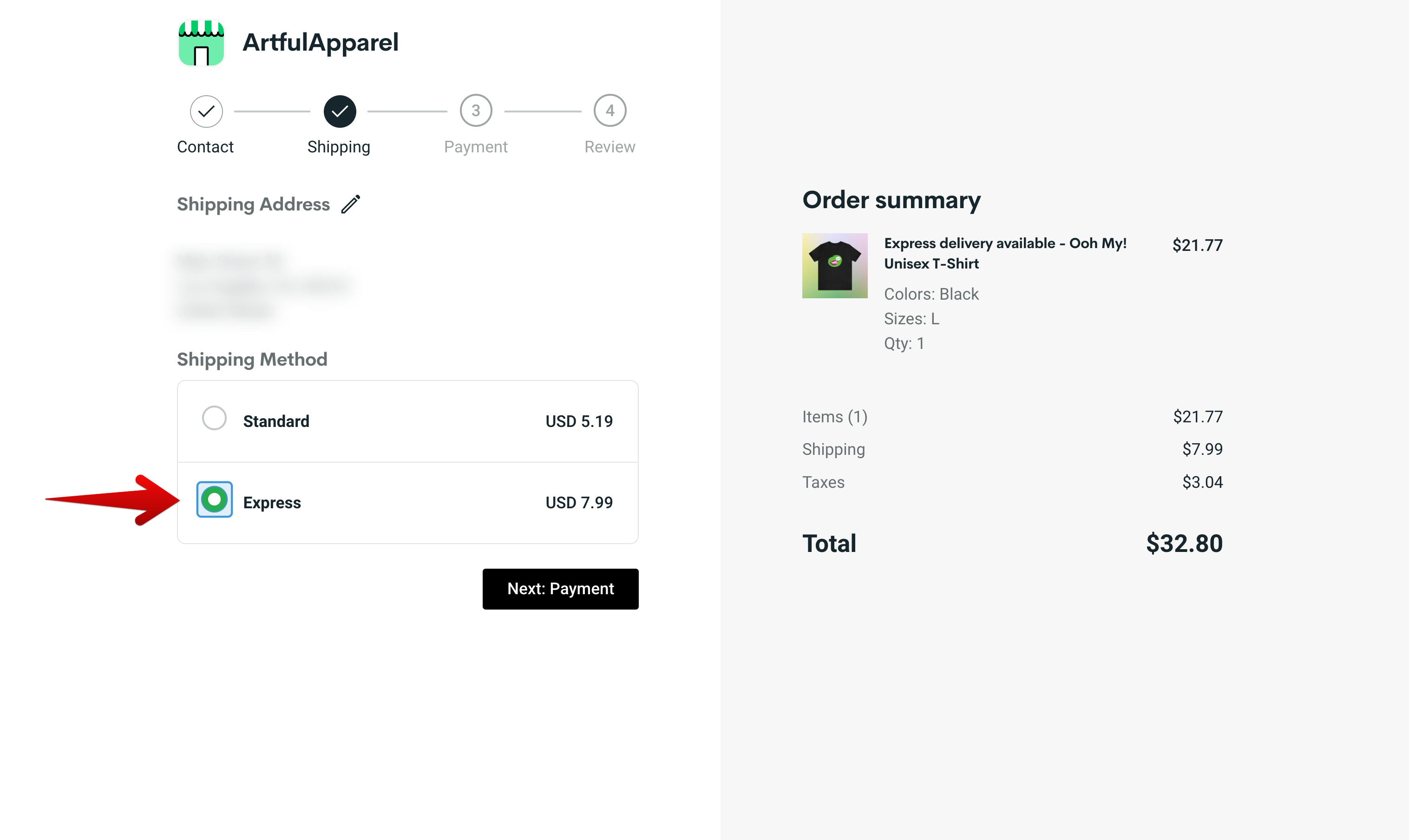Select the Standard shipping radio button
This screenshot has width=1409, height=840.
click(x=214, y=418)
